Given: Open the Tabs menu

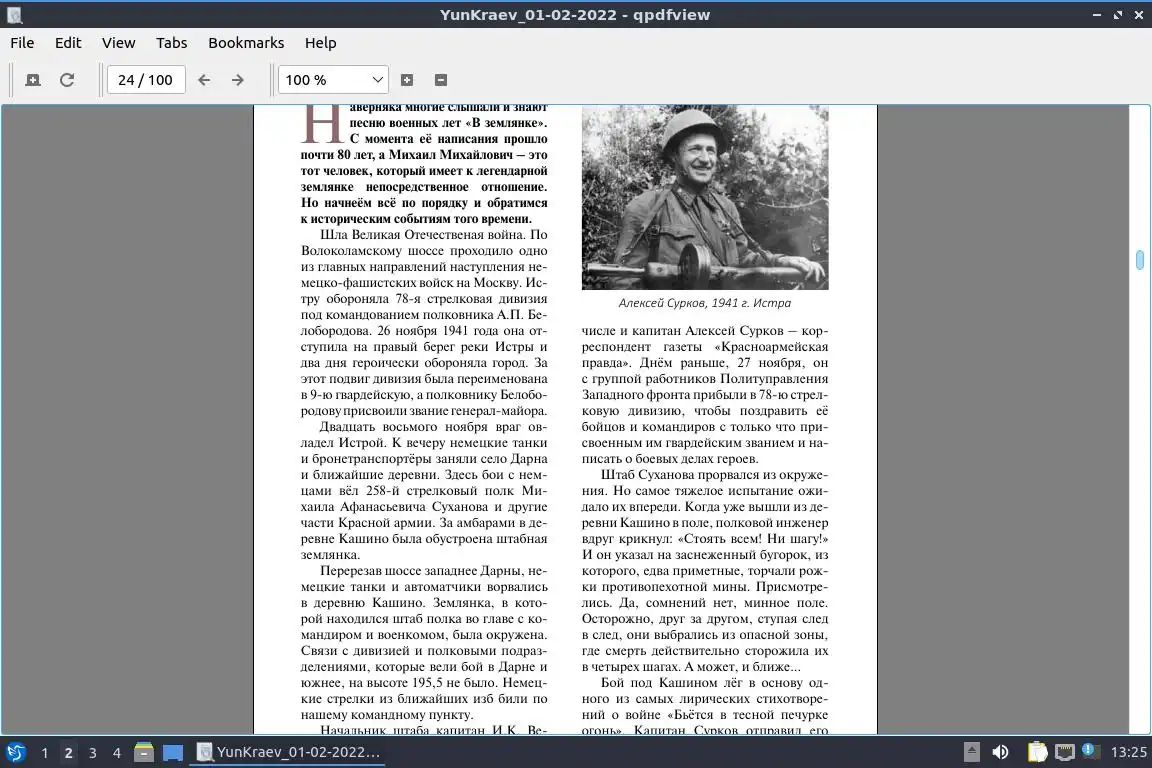Looking at the screenshot, I should pos(171,43).
